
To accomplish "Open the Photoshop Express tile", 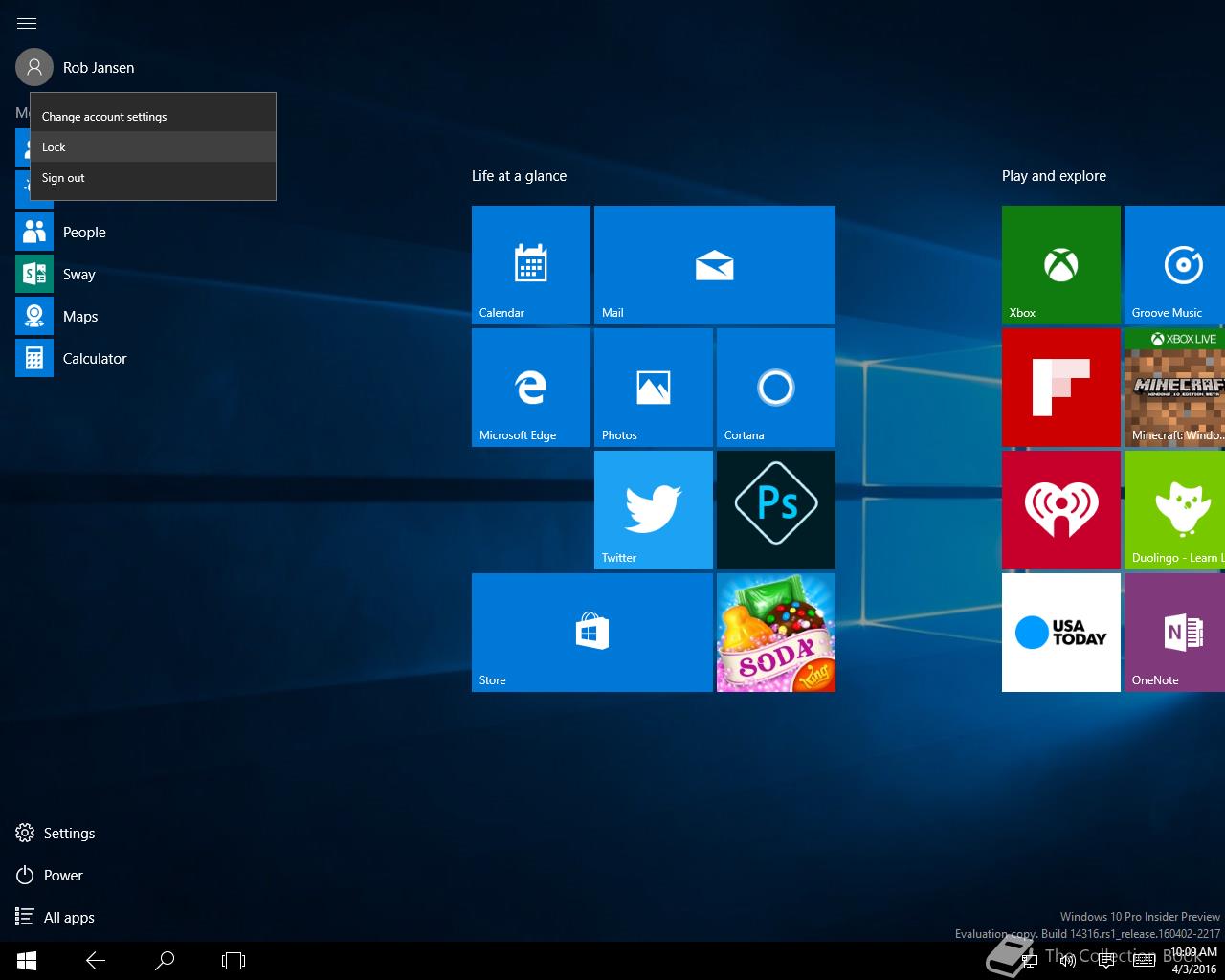I will 776,510.
